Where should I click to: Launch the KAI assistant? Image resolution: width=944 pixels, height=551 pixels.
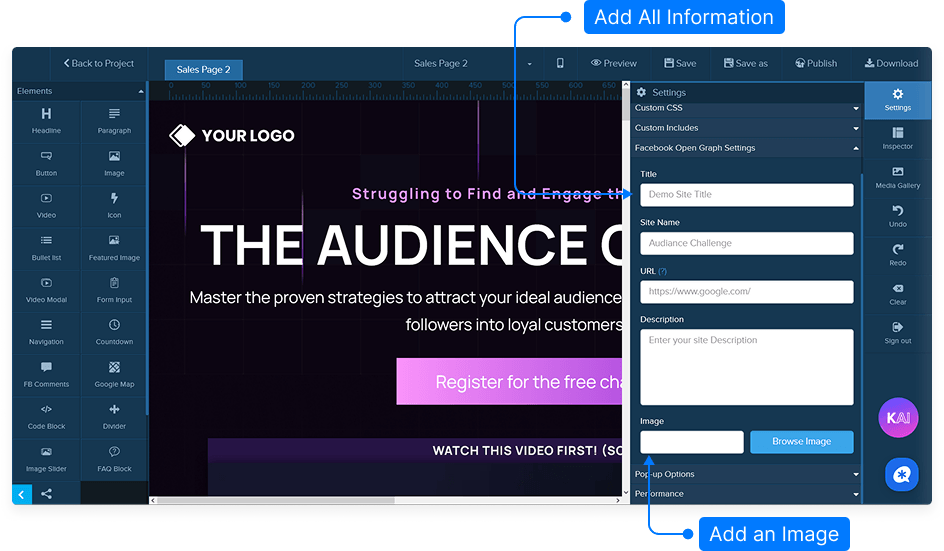897,418
